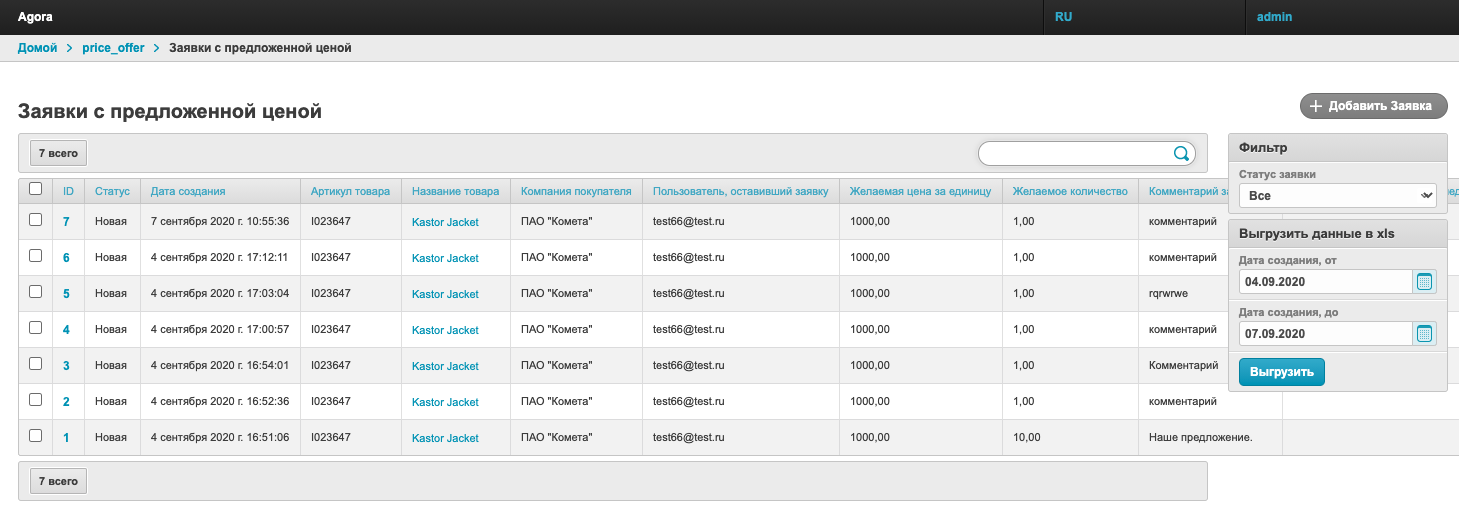
Task: Open calendar for creation date from
Action: (1425, 282)
